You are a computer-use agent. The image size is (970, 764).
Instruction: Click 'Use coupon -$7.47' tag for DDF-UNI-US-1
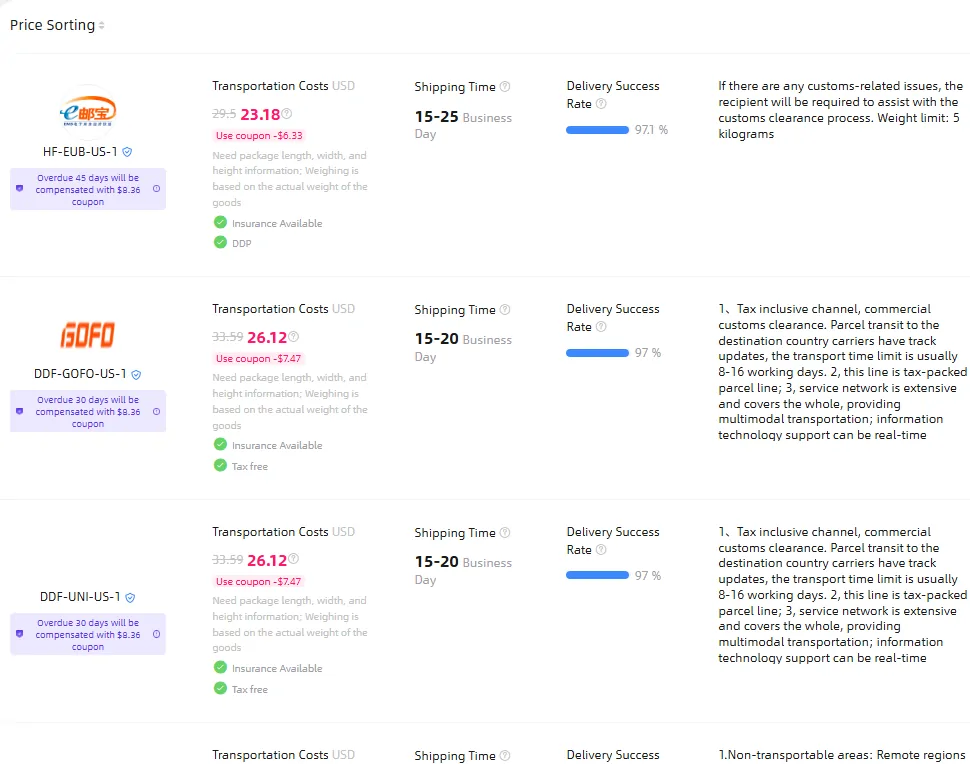tap(259, 582)
